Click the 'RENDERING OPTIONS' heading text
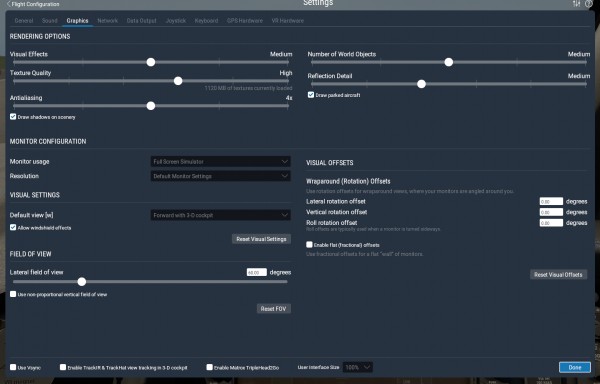Image resolution: width=600 pixels, height=384 pixels. click(x=40, y=36)
